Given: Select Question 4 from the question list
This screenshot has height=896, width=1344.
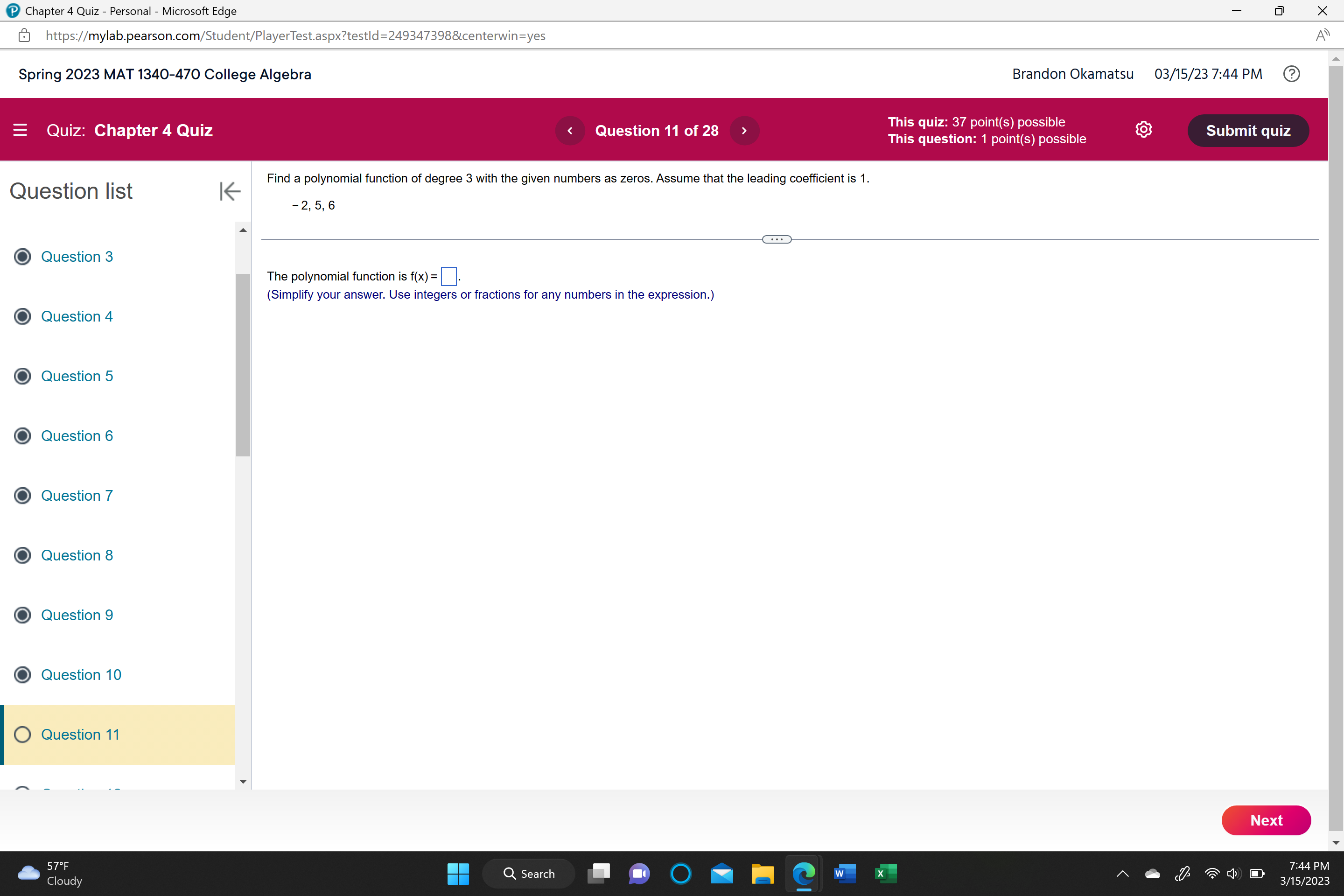Looking at the screenshot, I should pos(77,316).
